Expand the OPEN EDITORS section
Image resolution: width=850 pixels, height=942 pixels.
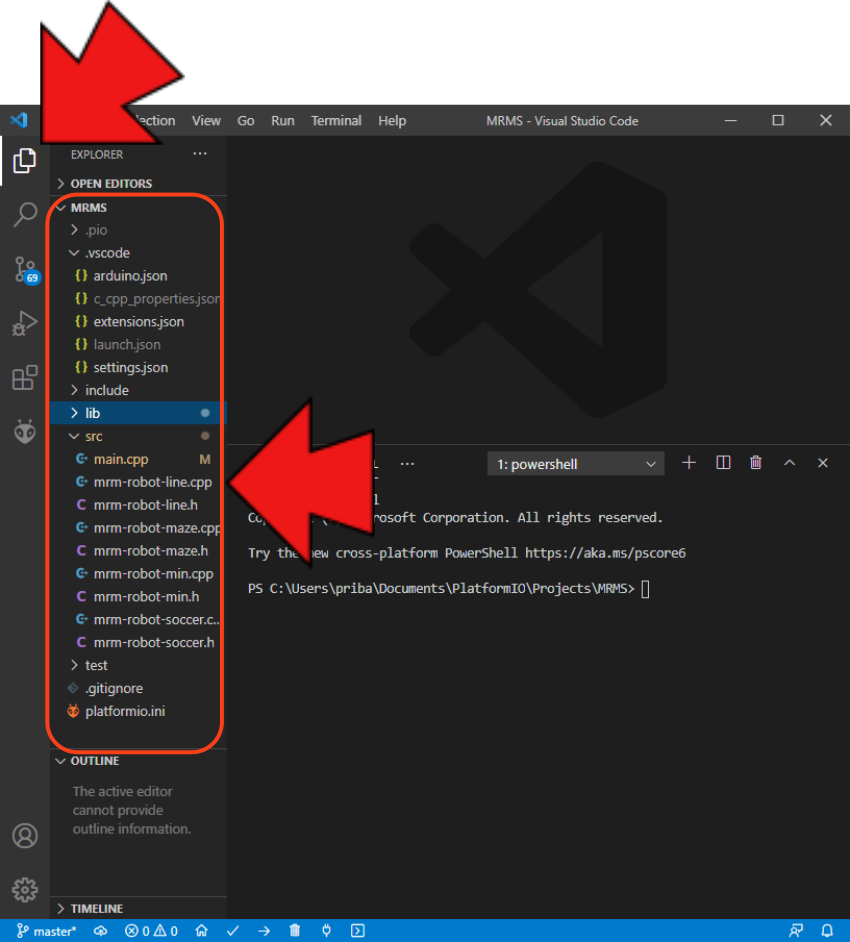tap(111, 184)
